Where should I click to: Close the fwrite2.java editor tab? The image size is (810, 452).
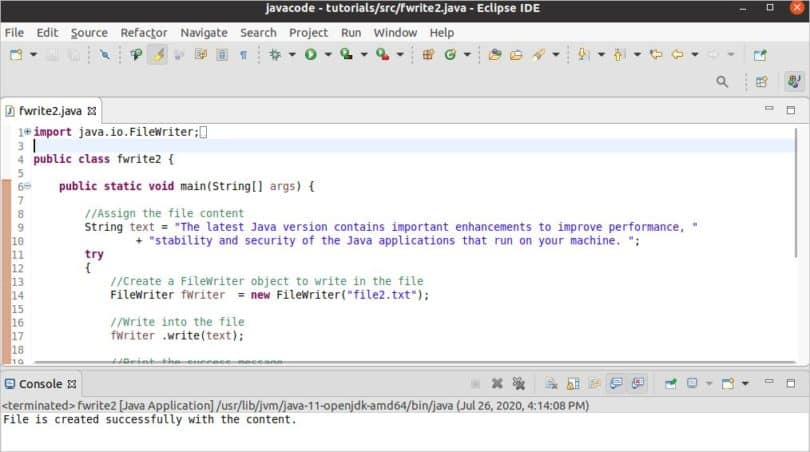click(x=92, y=111)
